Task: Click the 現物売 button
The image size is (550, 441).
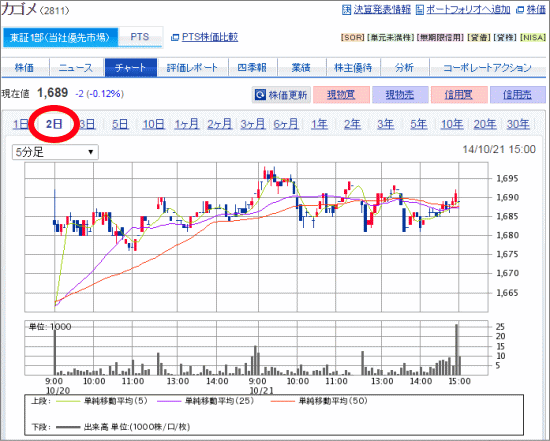Action: tap(400, 95)
